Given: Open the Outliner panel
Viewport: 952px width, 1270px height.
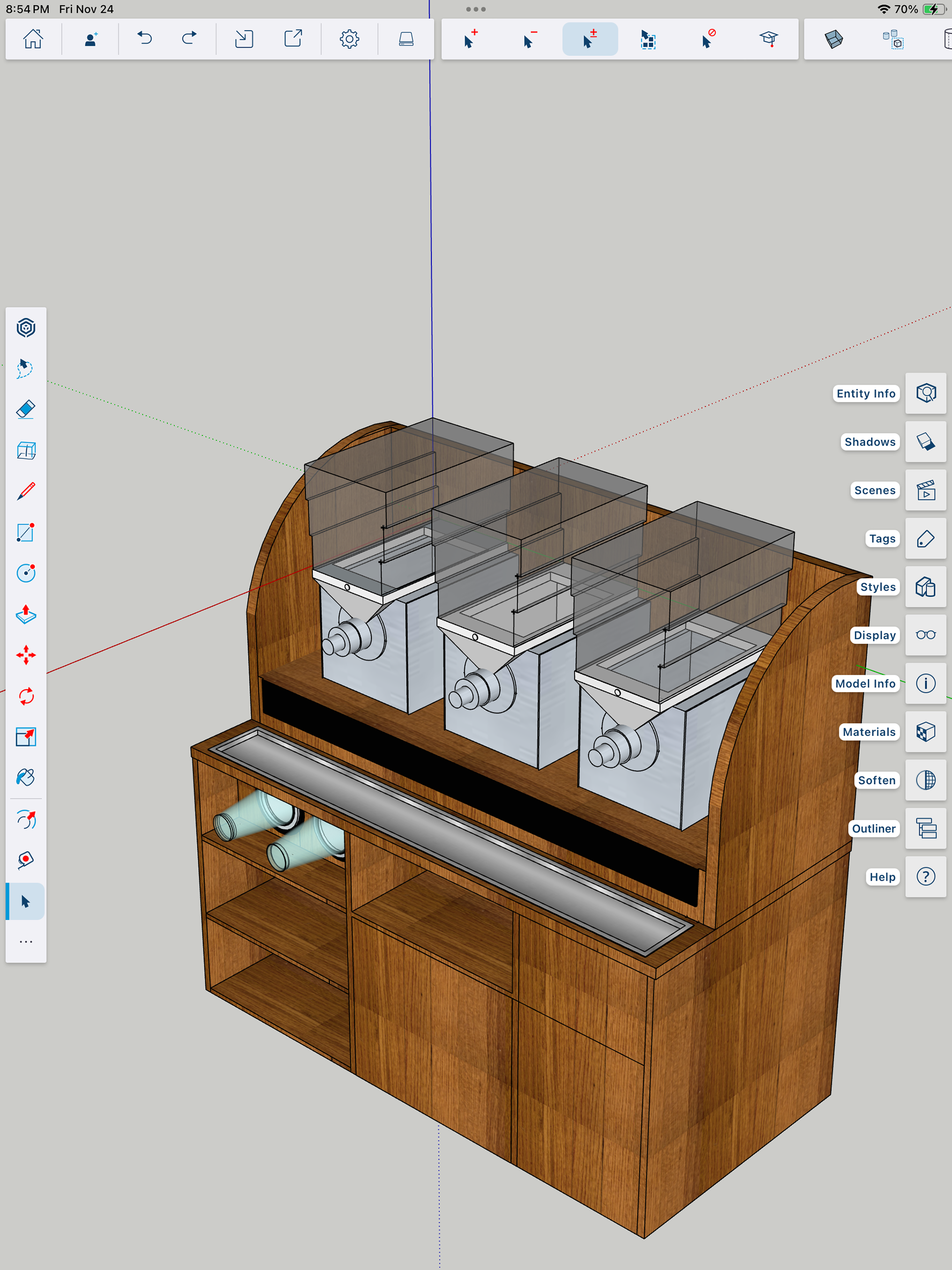Looking at the screenshot, I should coord(925,829).
